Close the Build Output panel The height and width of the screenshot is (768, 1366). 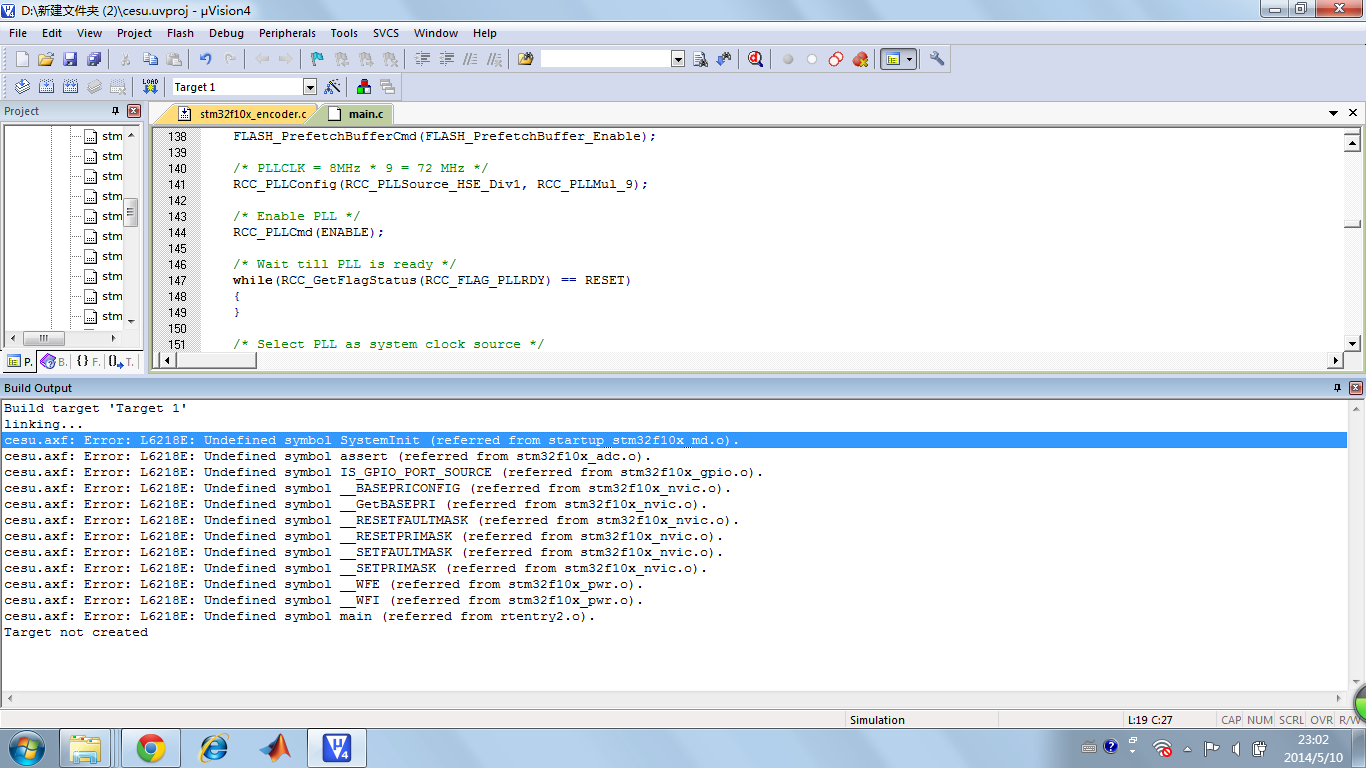click(1356, 388)
